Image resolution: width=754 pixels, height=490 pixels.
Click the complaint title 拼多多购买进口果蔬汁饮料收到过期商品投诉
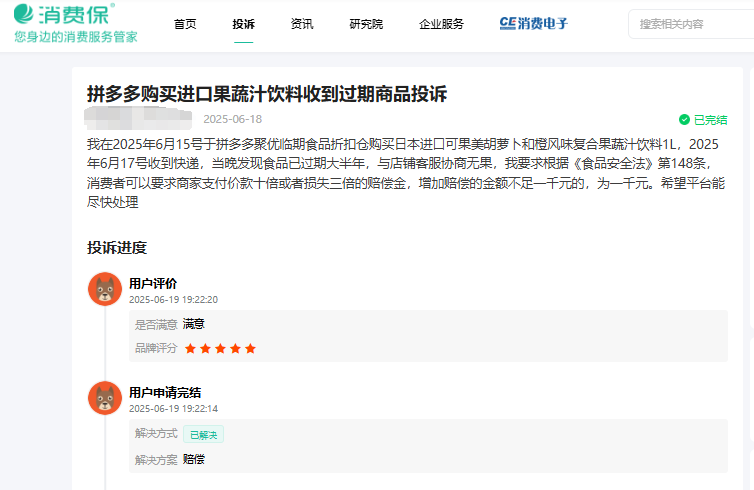point(267,94)
